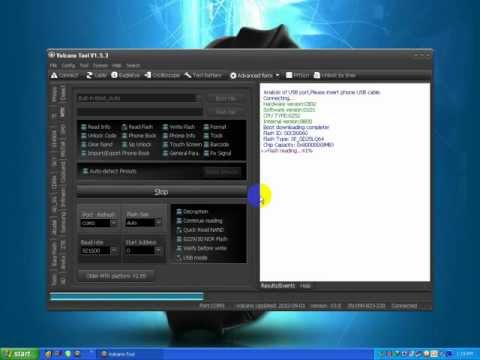Open the Windows Start button
Image resolution: width=480 pixels, height=360 pixels.
click(19, 354)
